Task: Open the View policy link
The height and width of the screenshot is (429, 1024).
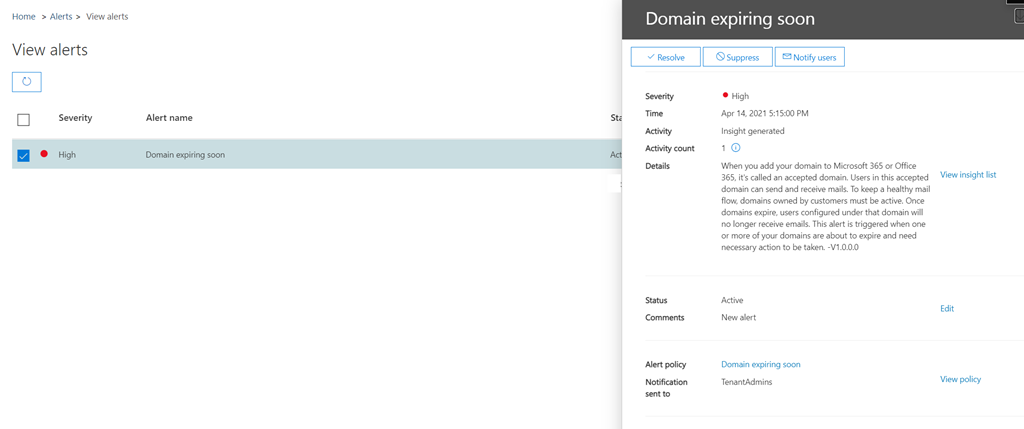Action: point(960,379)
